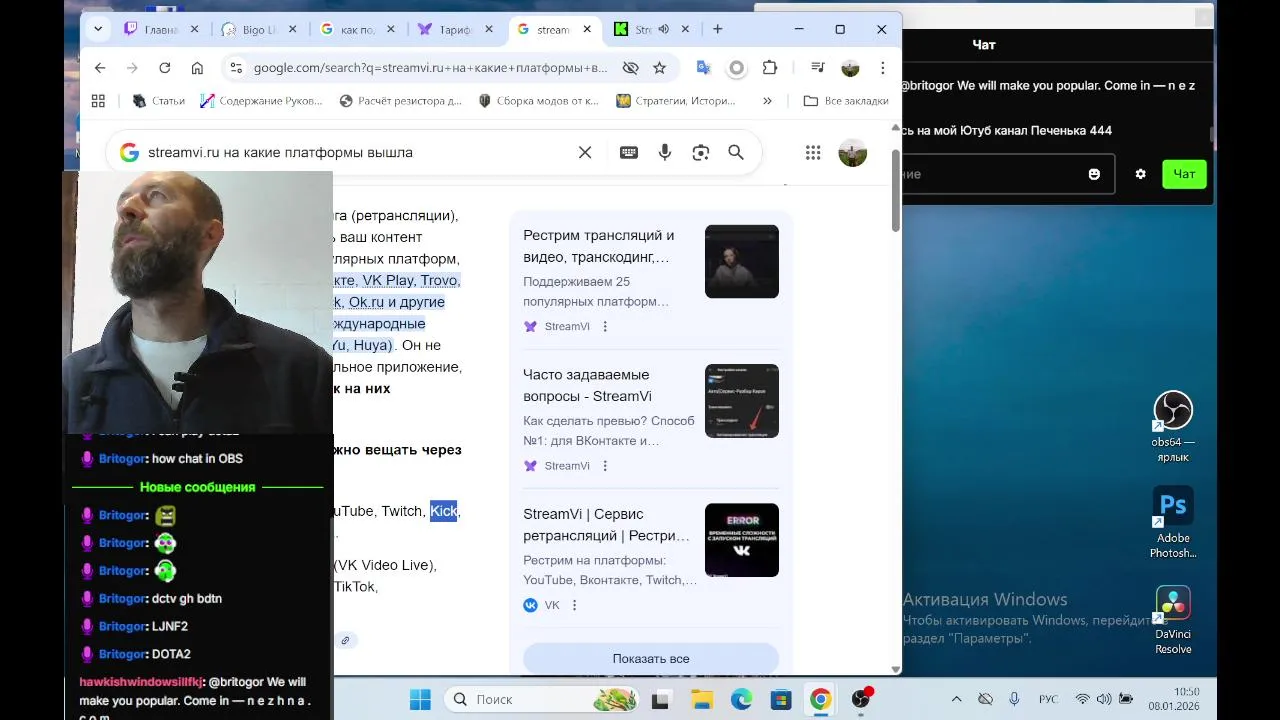Viewport: 1280px width, 720px height.
Task: Open the Windows Start menu
Action: pyautogui.click(x=420, y=700)
